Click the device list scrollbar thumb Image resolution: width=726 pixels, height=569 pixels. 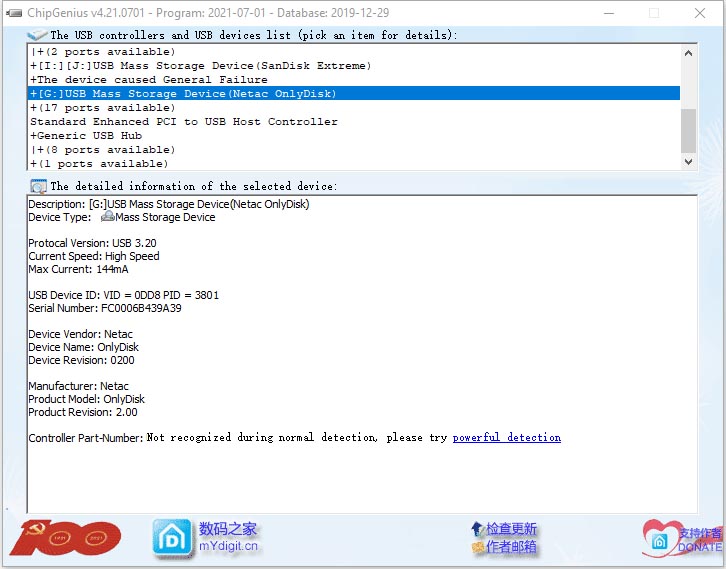tap(688, 131)
